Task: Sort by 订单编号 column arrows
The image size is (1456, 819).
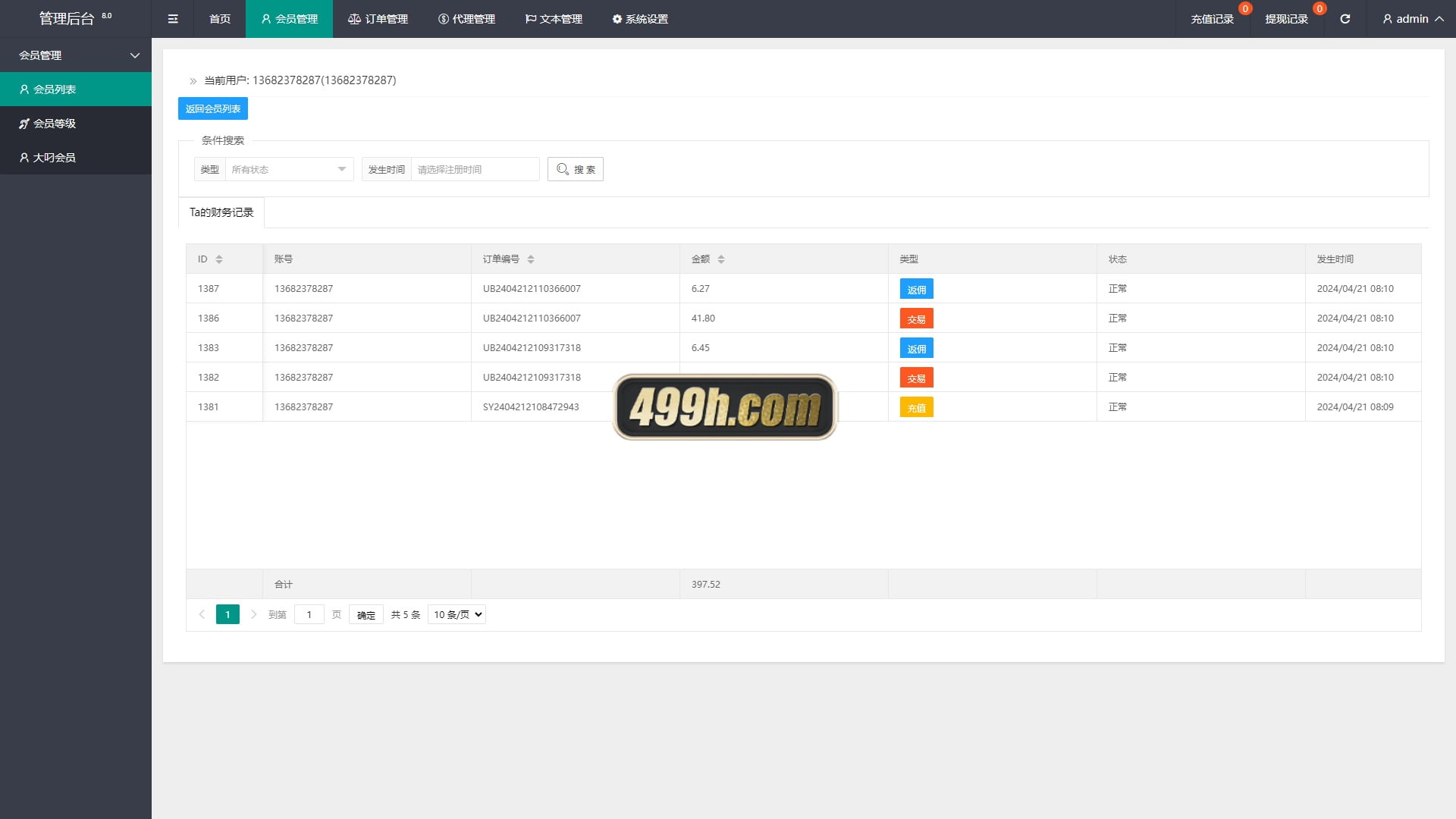Action: 531,259
